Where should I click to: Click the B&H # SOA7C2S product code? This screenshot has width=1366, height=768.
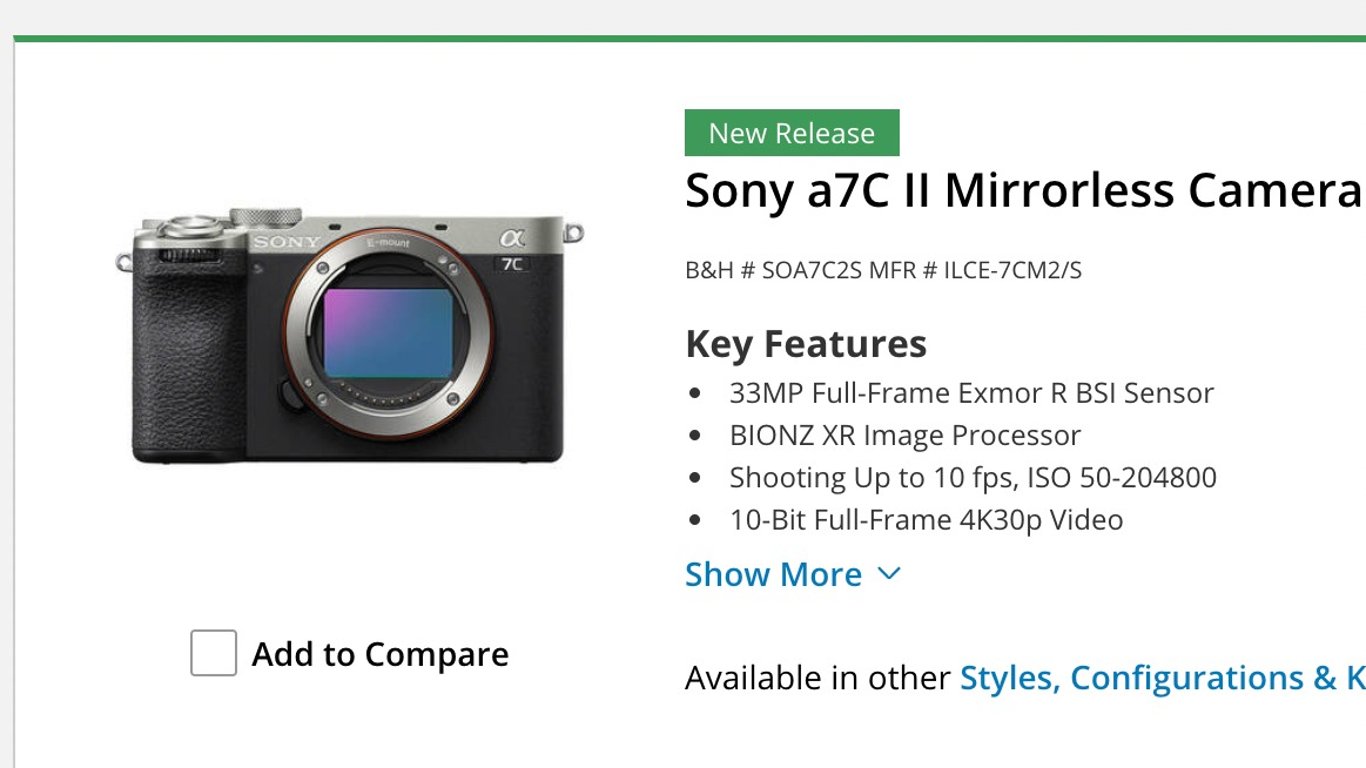pyautogui.click(x=772, y=270)
